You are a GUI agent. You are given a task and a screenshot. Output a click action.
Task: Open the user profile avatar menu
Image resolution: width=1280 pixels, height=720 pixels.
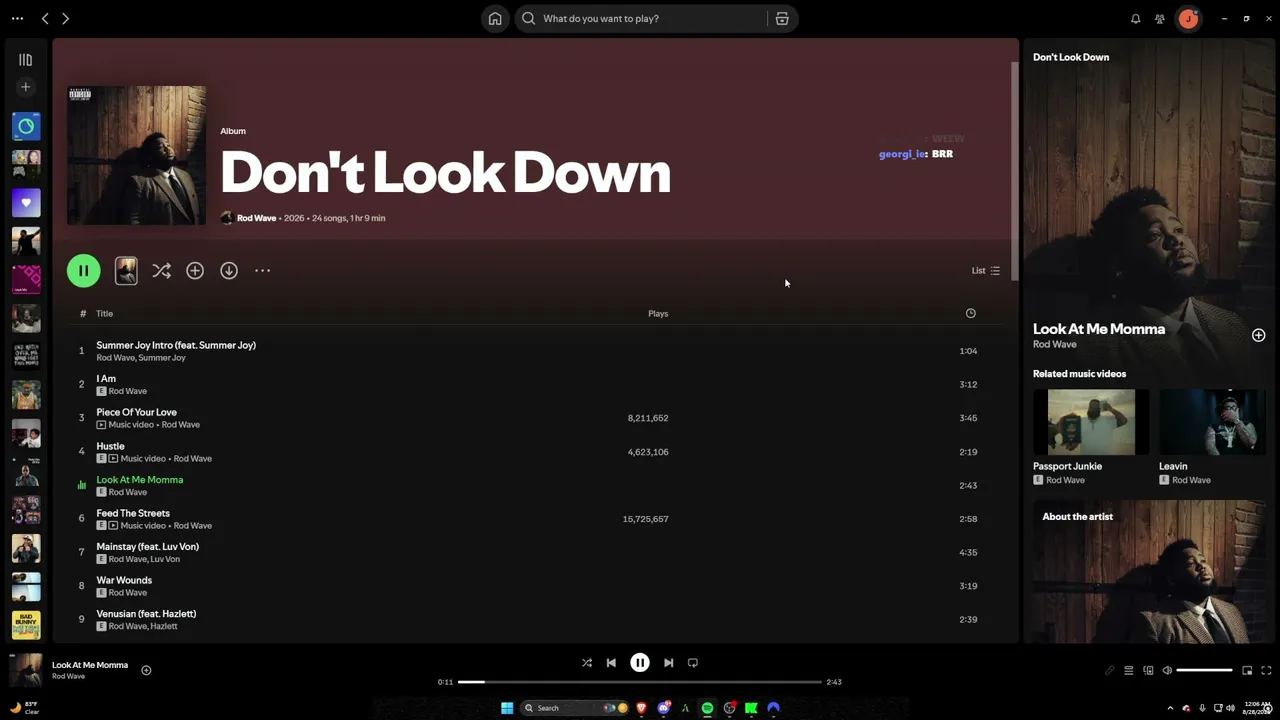pos(1188,19)
